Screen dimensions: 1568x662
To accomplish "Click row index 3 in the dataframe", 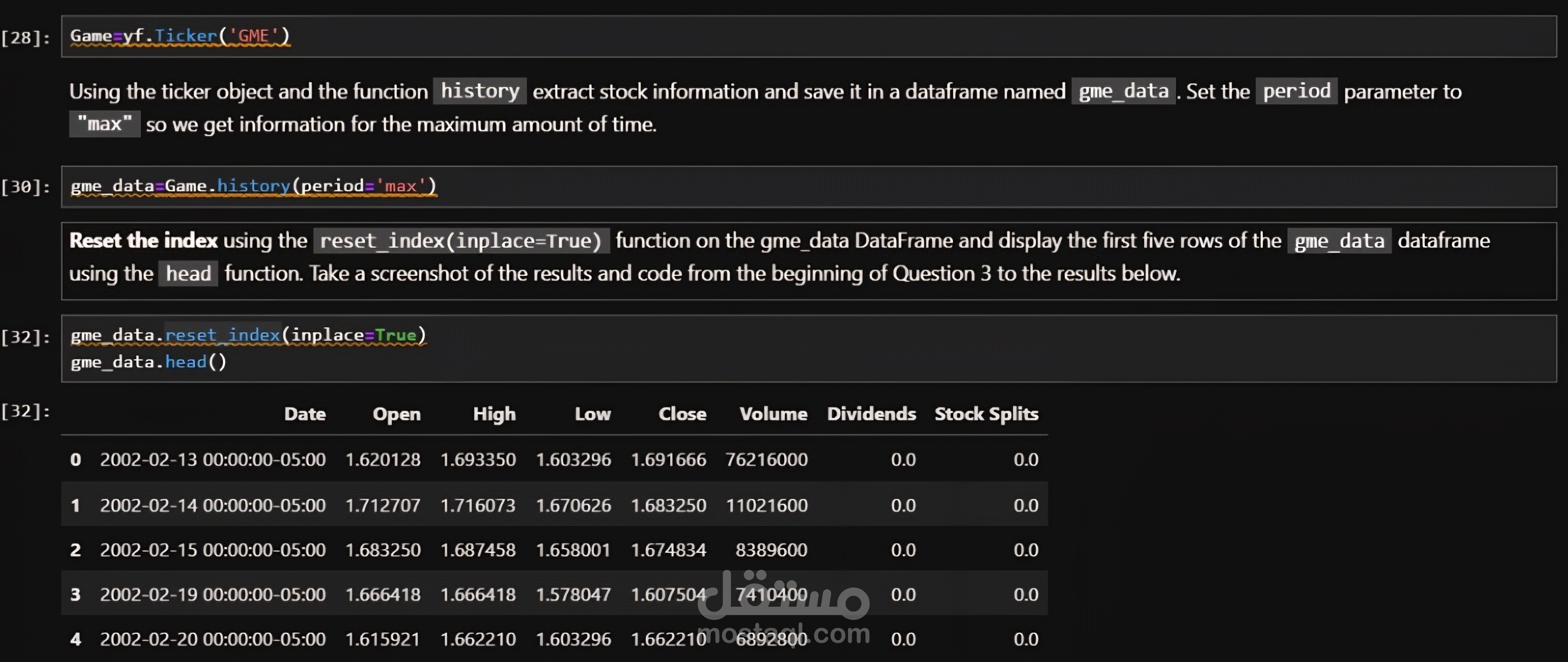I will pos(75,594).
